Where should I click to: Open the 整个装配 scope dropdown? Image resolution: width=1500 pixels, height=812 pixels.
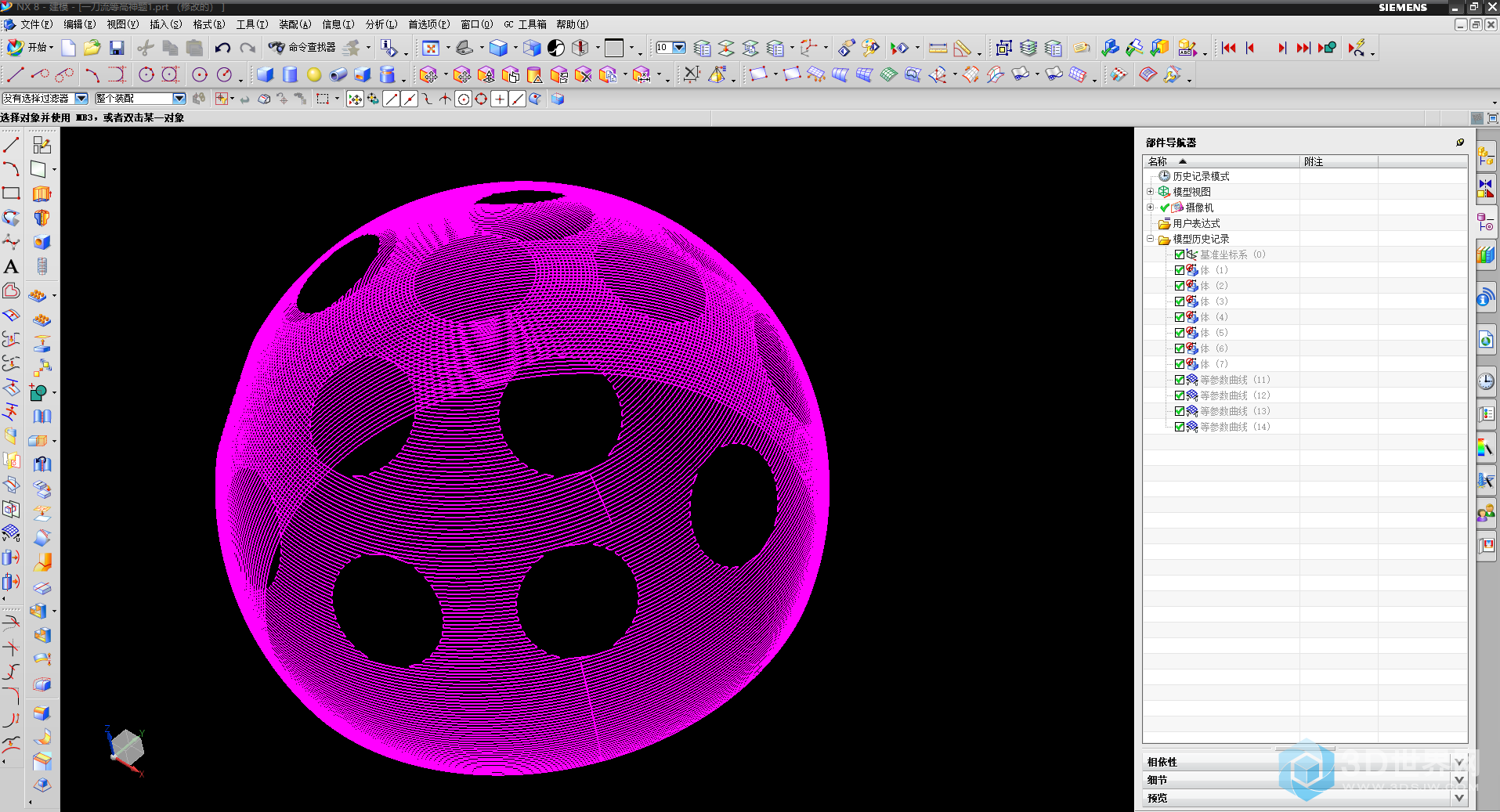point(179,99)
